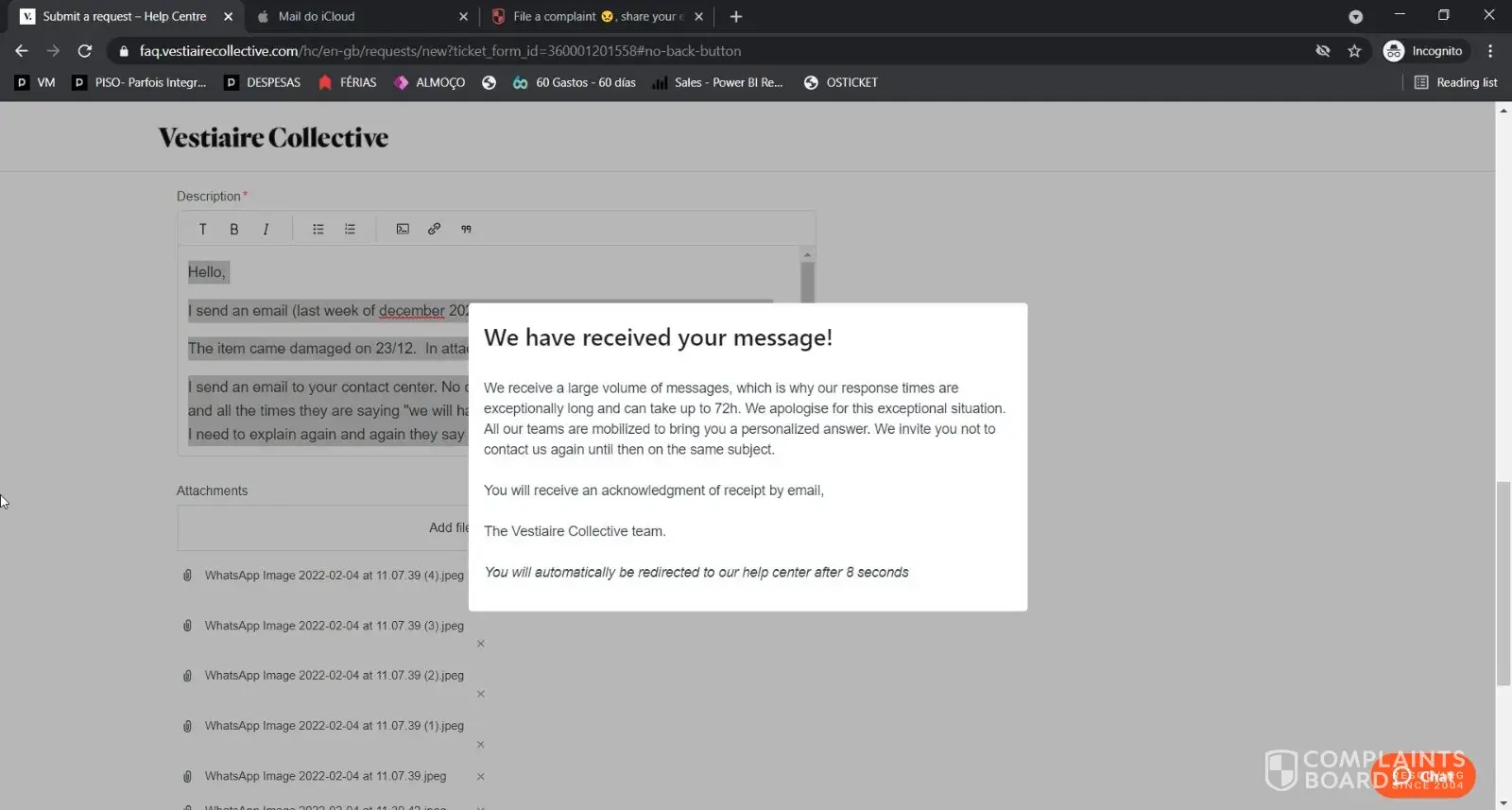Open the Reading list
The image size is (1512, 810).
[1455, 82]
